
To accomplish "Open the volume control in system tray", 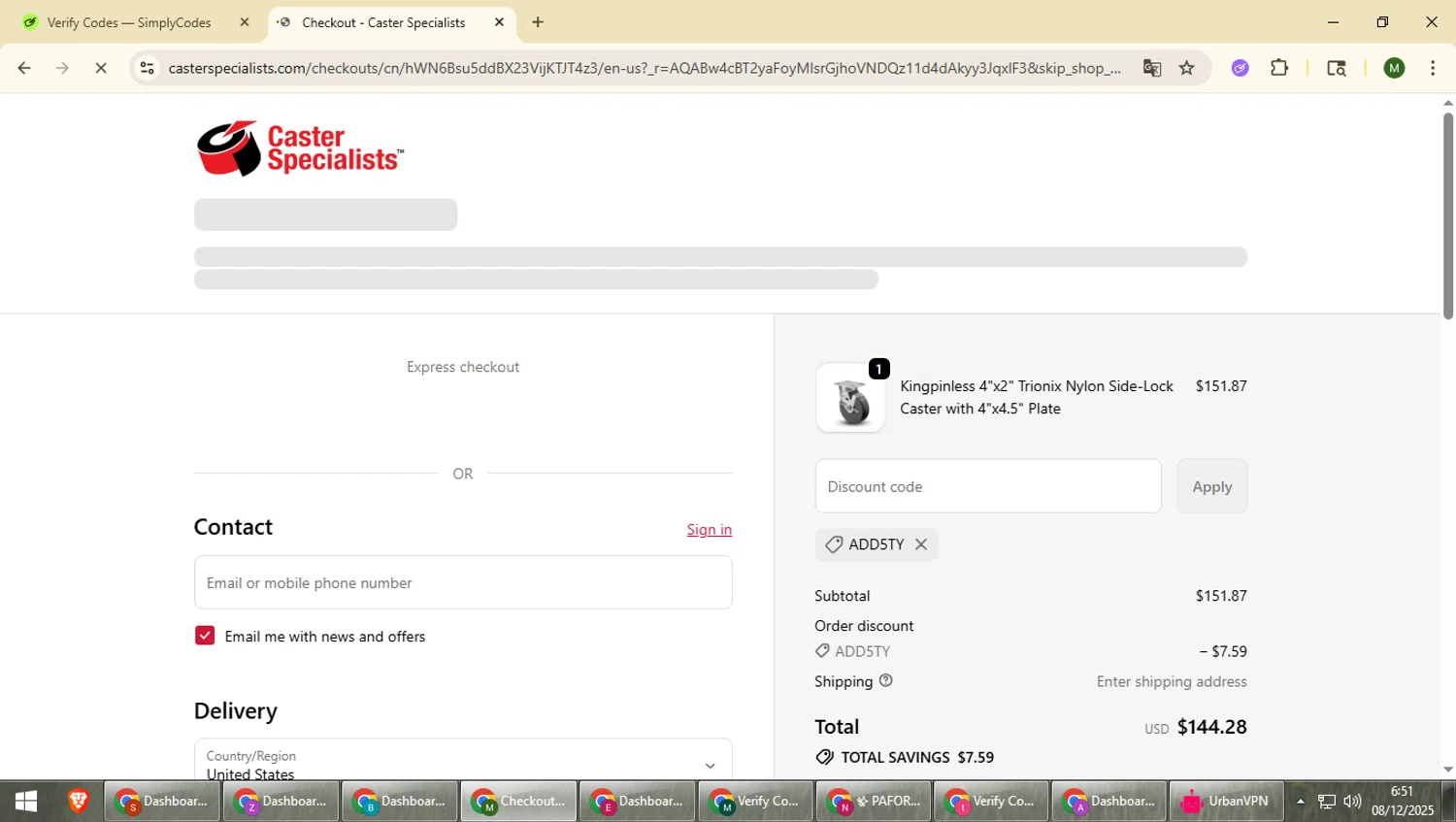I will click(1352, 801).
